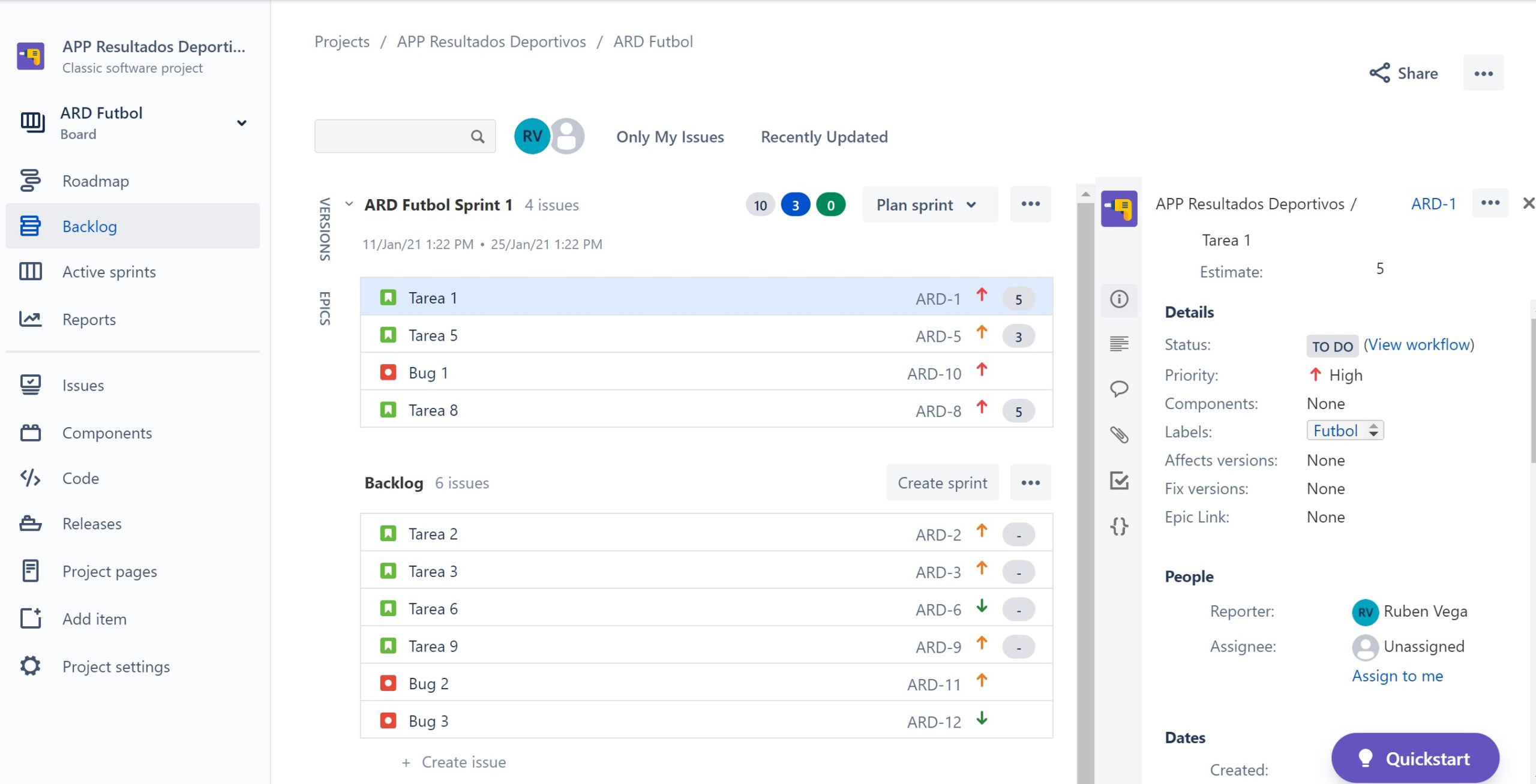This screenshot has width=1536, height=784.
Task: Go to Active sprints
Action: pos(109,272)
